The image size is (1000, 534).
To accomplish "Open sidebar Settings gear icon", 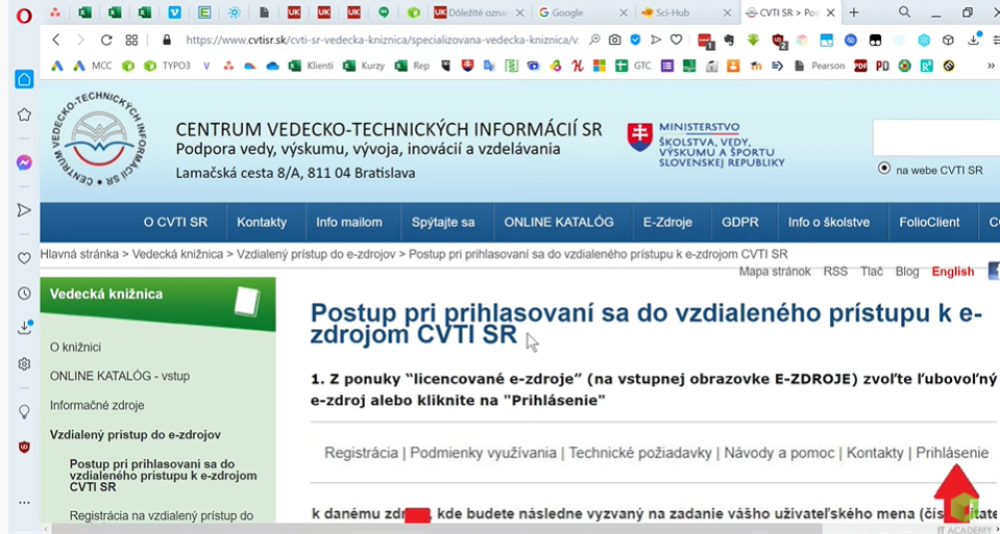I will tap(24, 364).
